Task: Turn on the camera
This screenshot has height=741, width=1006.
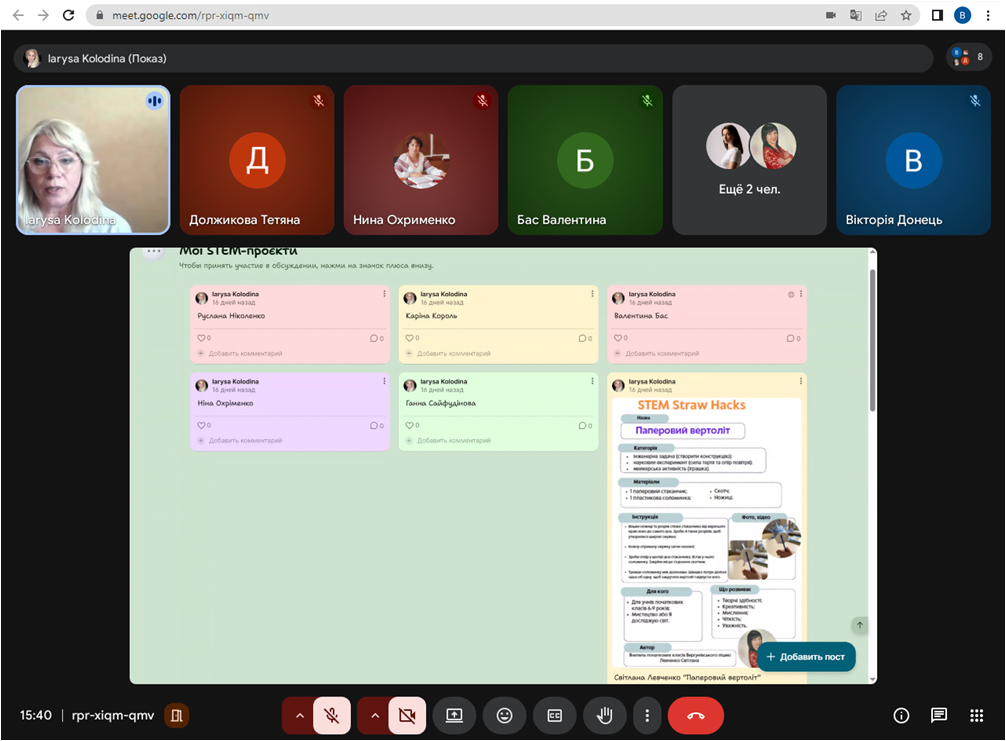Action: (x=407, y=716)
